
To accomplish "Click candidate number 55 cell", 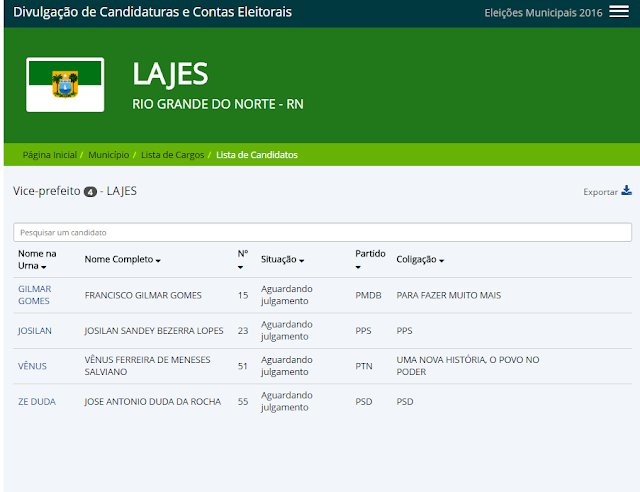I will tap(243, 401).
